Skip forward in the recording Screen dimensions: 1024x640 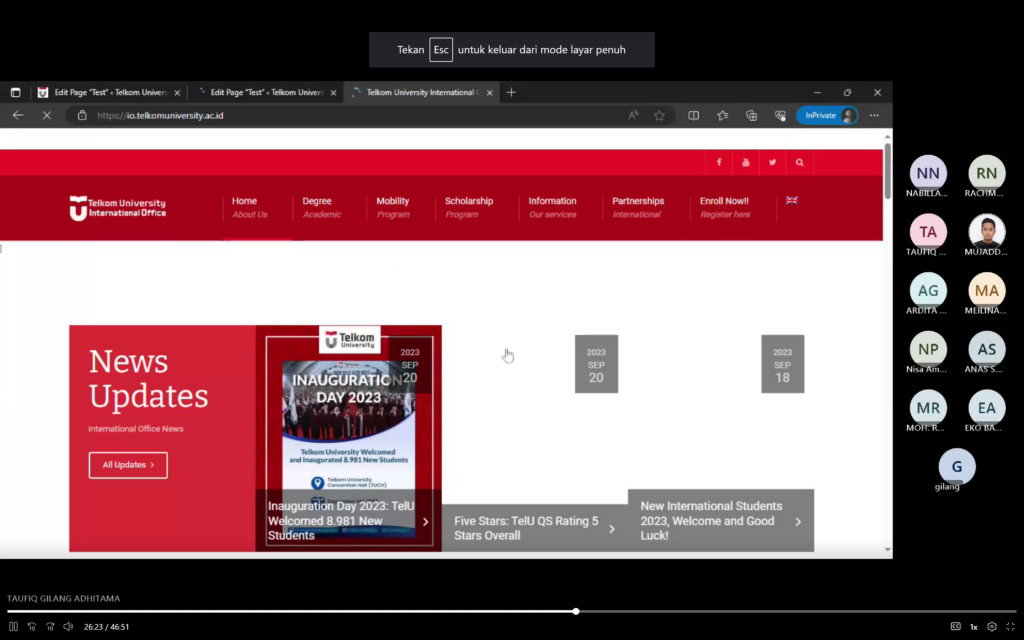(50, 626)
